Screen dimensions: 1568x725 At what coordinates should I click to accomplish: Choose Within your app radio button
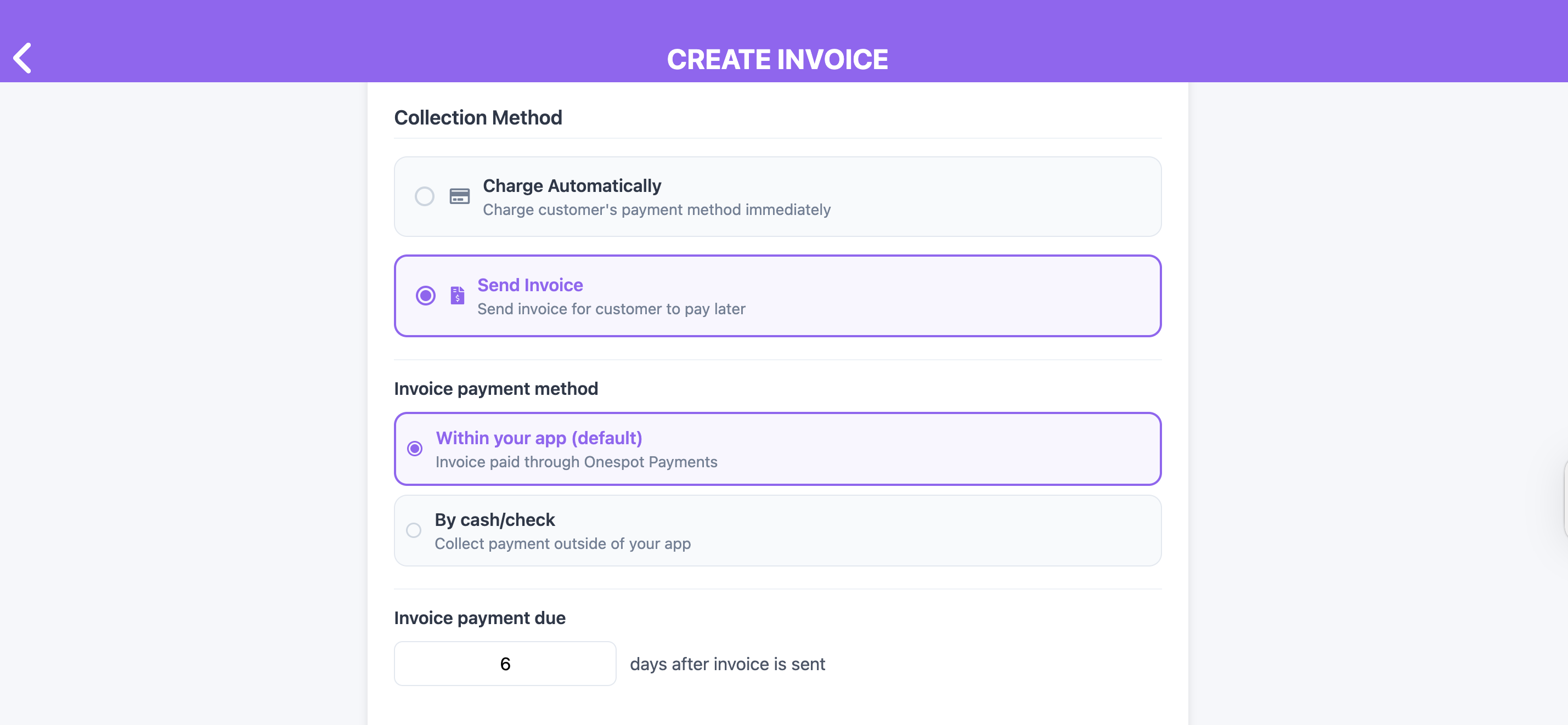[415, 449]
